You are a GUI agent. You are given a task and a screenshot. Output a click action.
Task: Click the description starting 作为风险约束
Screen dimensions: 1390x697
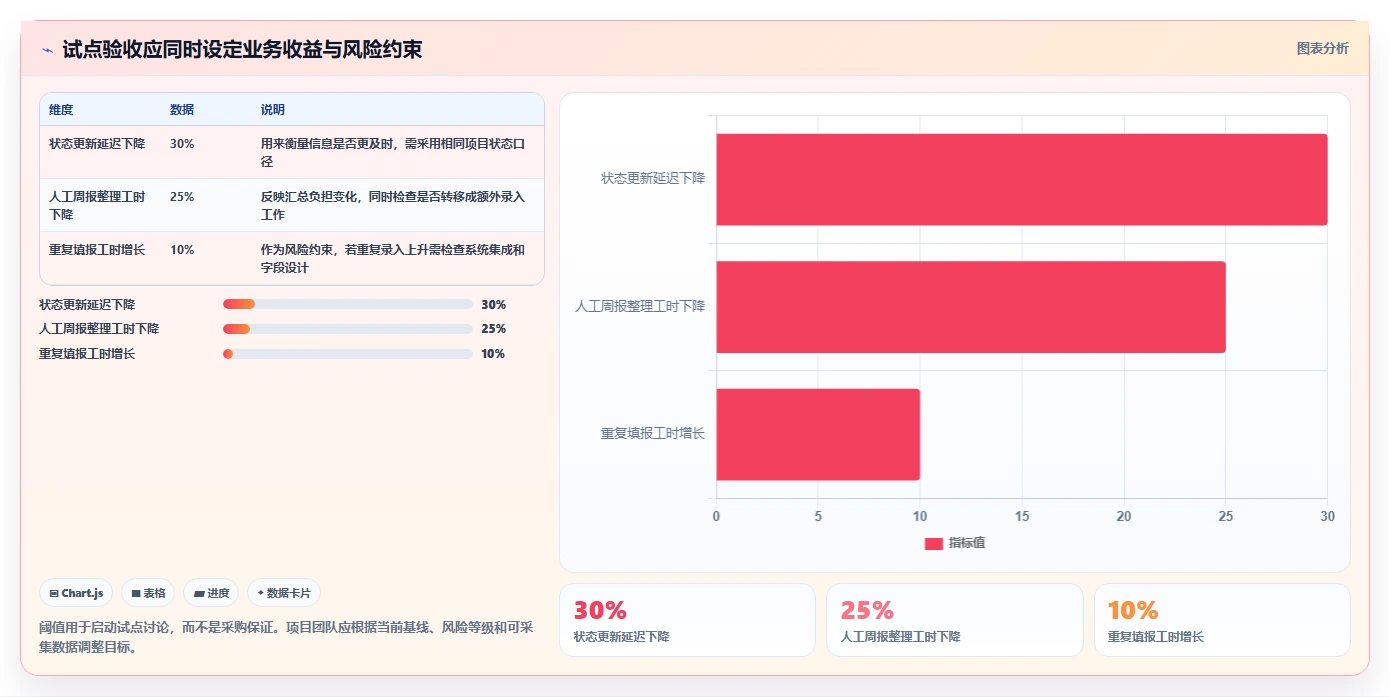click(393, 258)
